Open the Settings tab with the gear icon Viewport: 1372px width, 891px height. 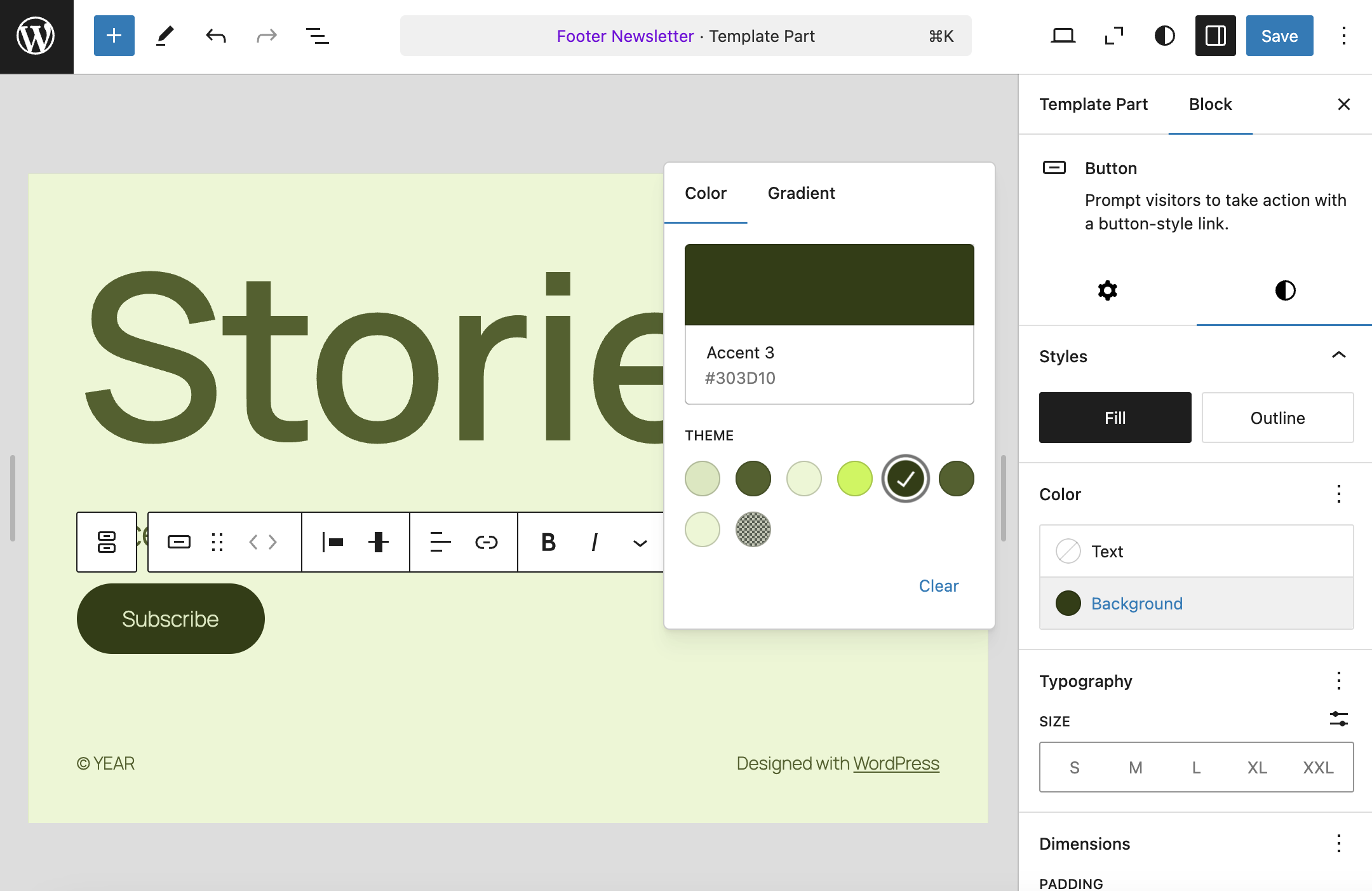coord(1106,290)
